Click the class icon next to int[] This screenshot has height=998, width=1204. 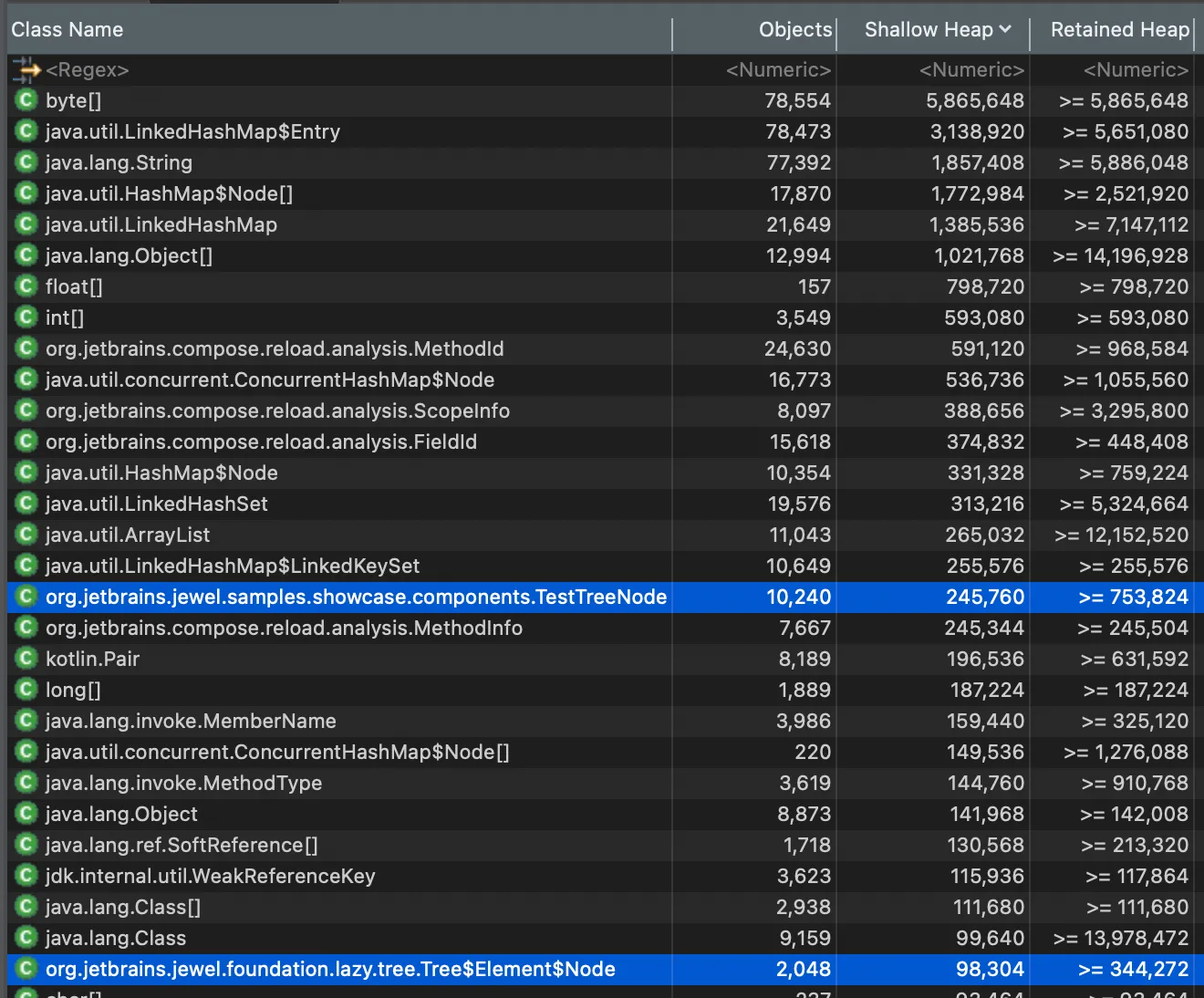click(26, 317)
